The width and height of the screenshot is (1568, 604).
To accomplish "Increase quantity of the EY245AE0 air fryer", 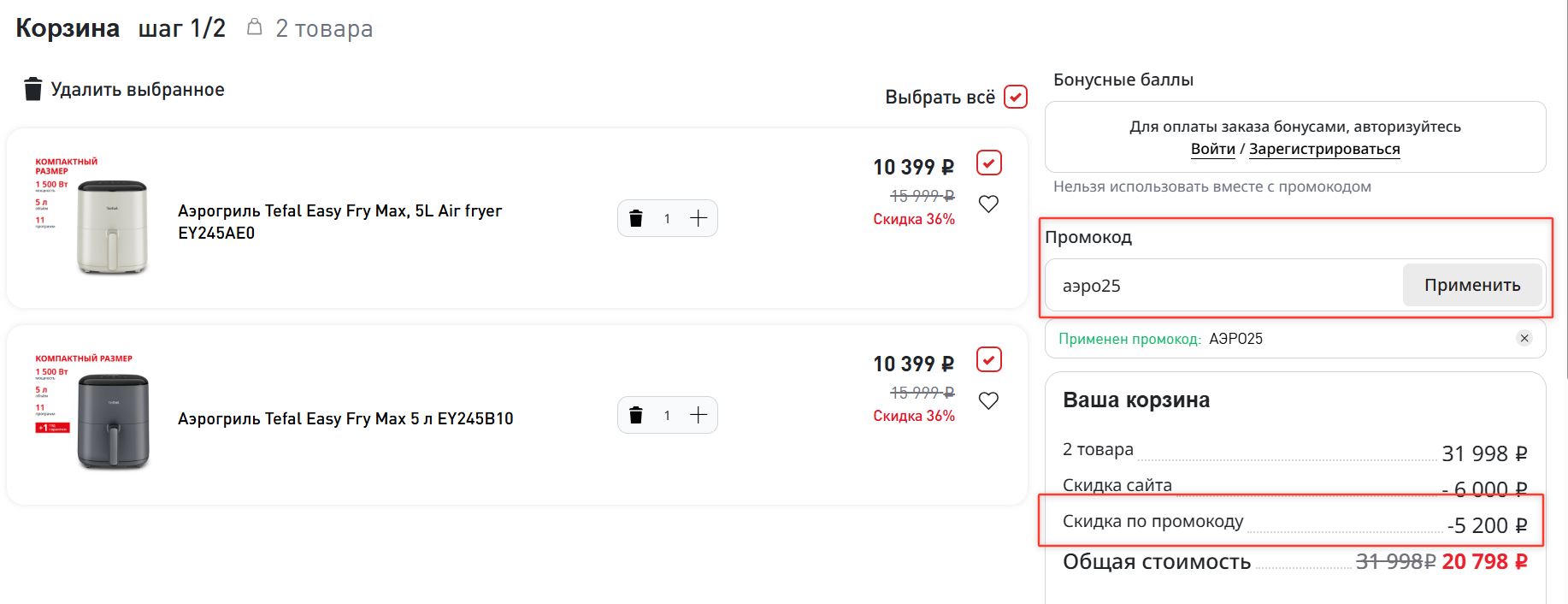I will pyautogui.click(x=699, y=218).
